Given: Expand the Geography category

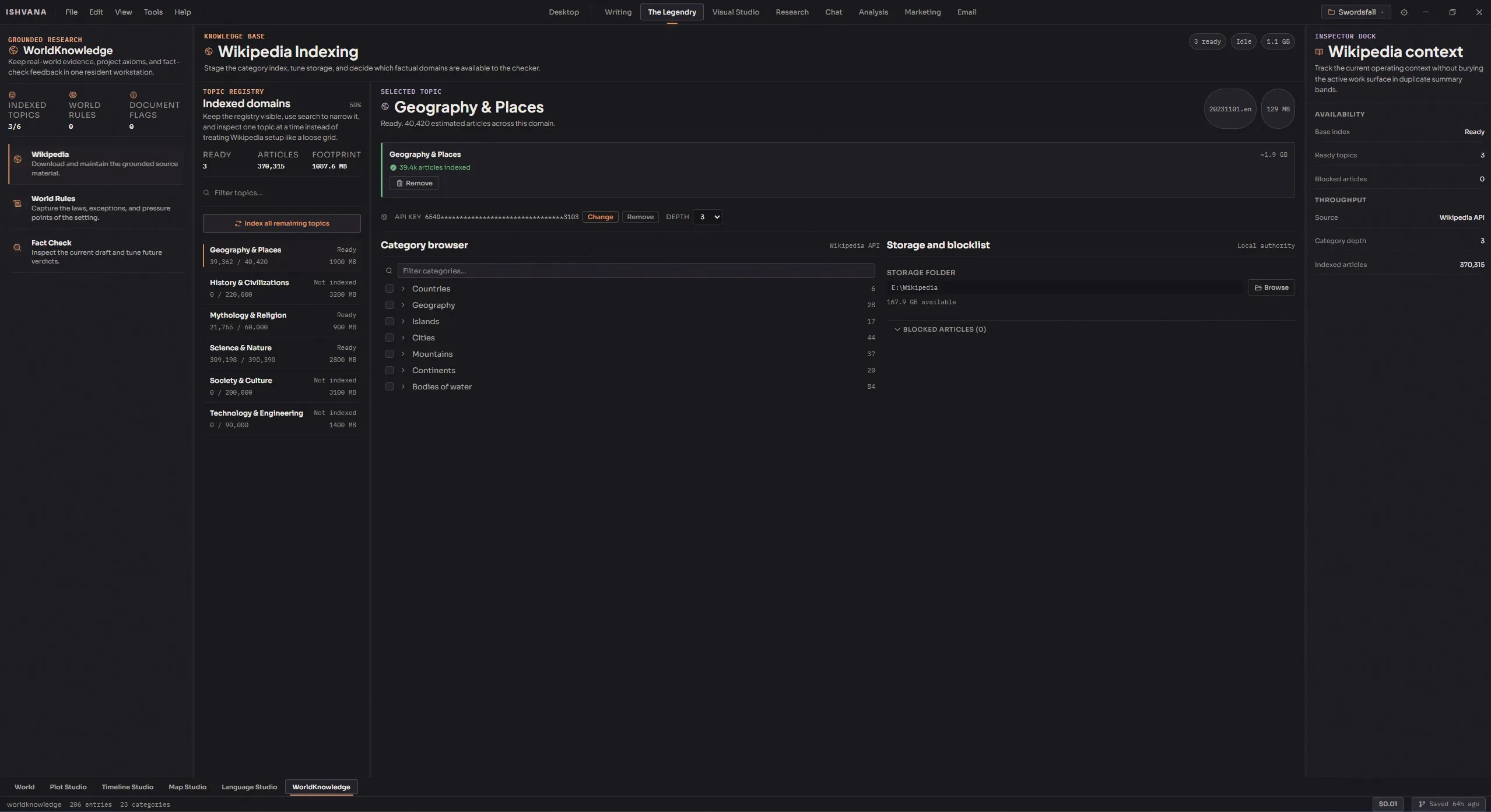Looking at the screenshot, I should pyautogui.click(x=403, y=305).
